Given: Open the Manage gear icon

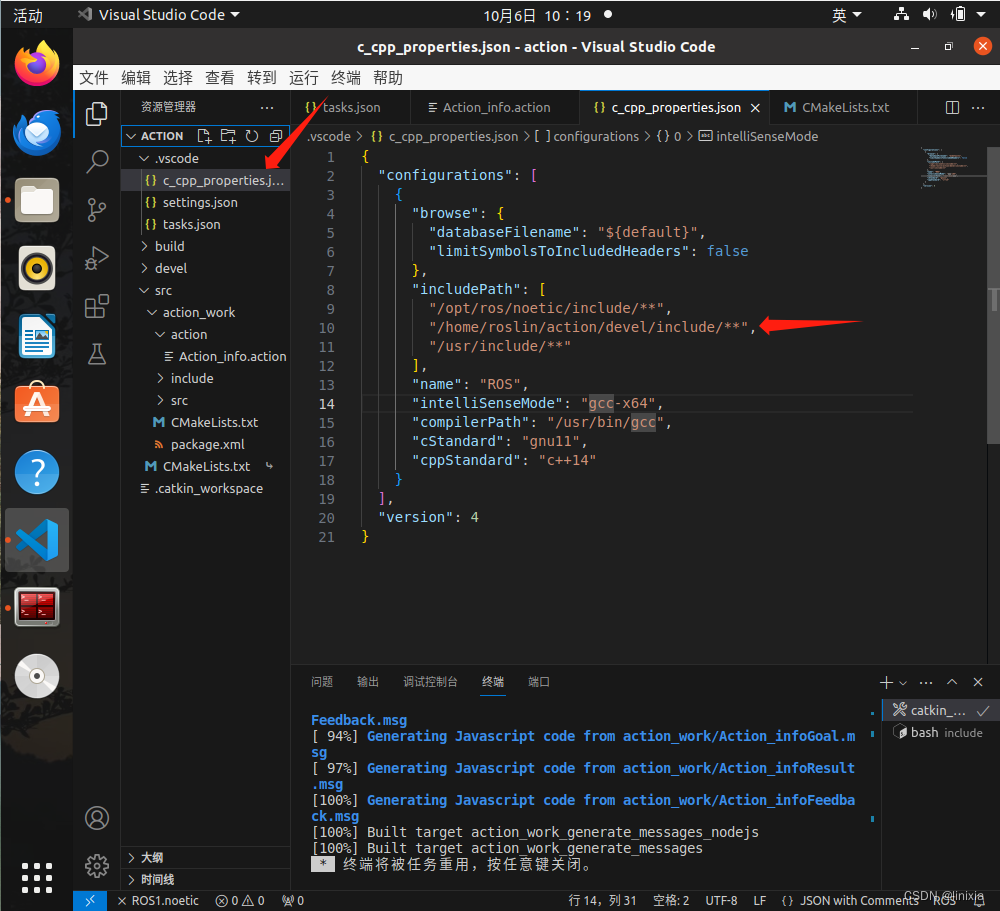Looking at the screenshot, I should pyautogui.click(x=97, y=866).
